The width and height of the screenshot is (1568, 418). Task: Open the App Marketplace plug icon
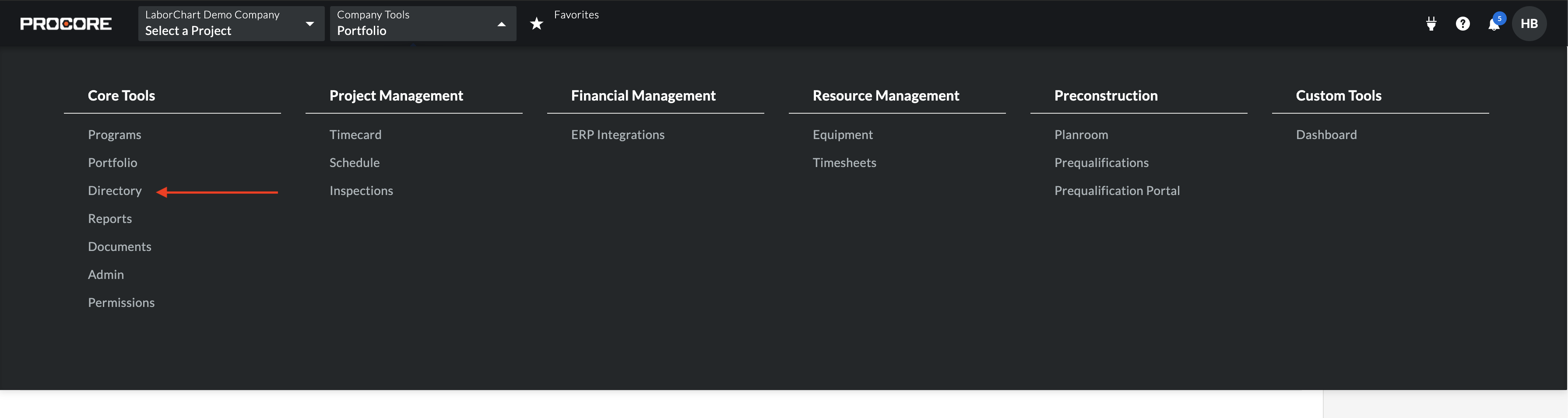pos(1431,24)
